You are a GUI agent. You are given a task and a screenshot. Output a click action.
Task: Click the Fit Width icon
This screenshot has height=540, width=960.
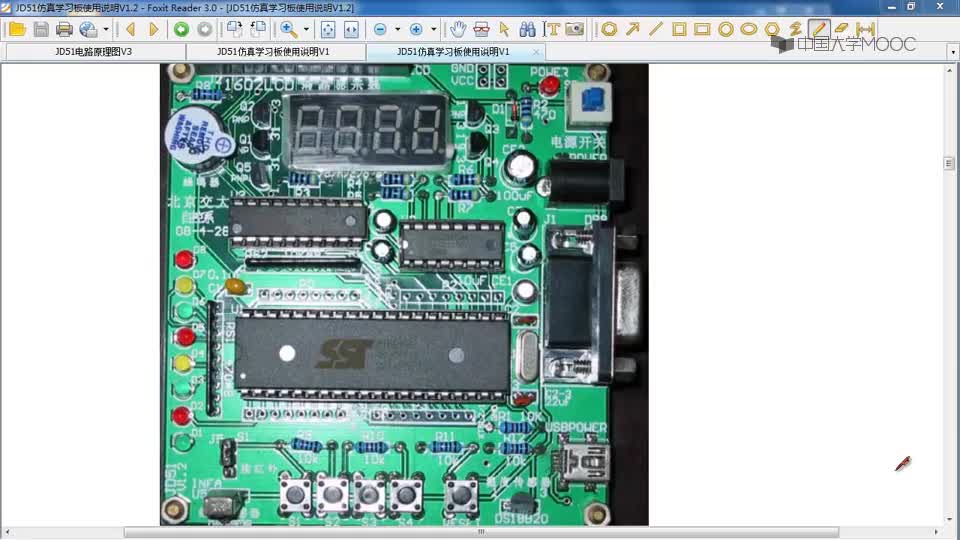351,29
